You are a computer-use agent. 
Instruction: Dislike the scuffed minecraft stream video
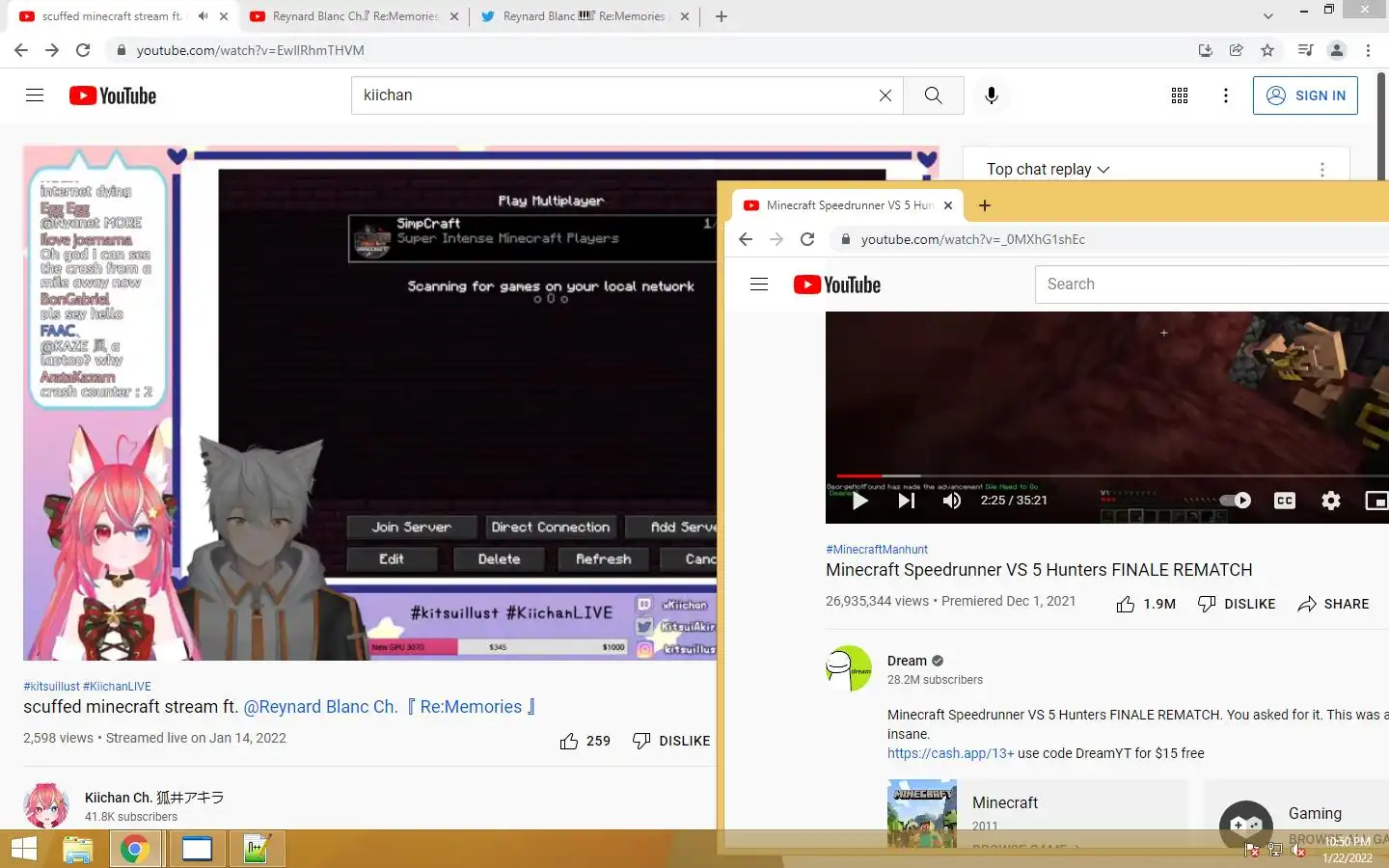(671, 741)
